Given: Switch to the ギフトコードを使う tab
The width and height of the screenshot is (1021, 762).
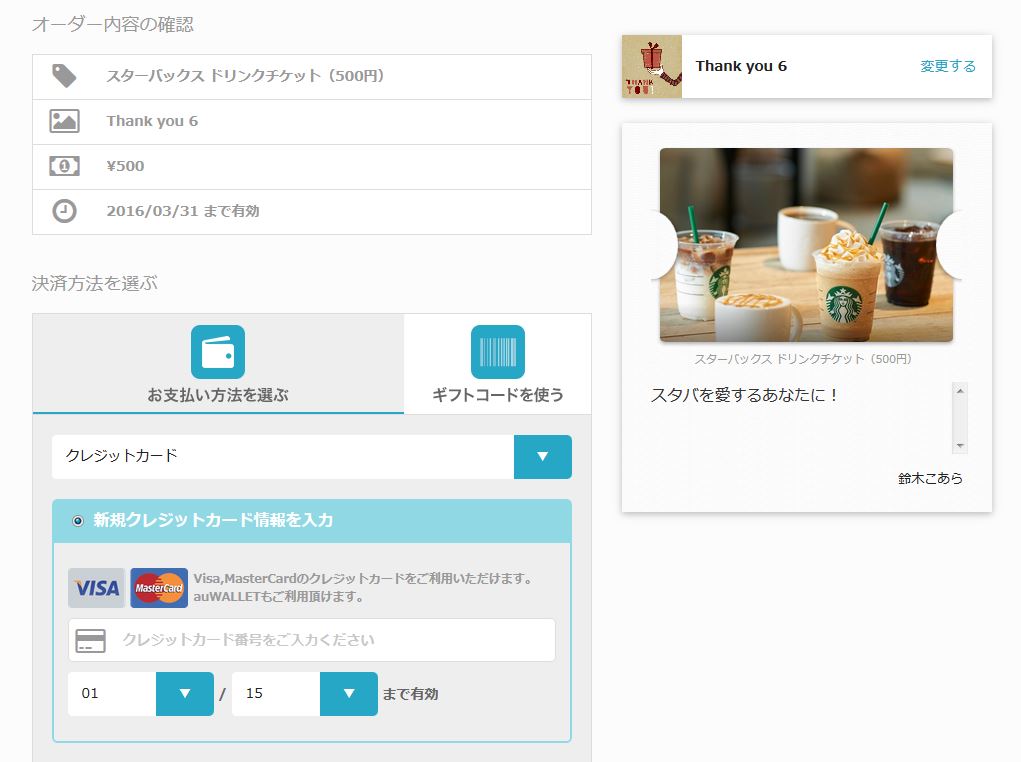Looking at the screenshot, I should click(497, 363).
